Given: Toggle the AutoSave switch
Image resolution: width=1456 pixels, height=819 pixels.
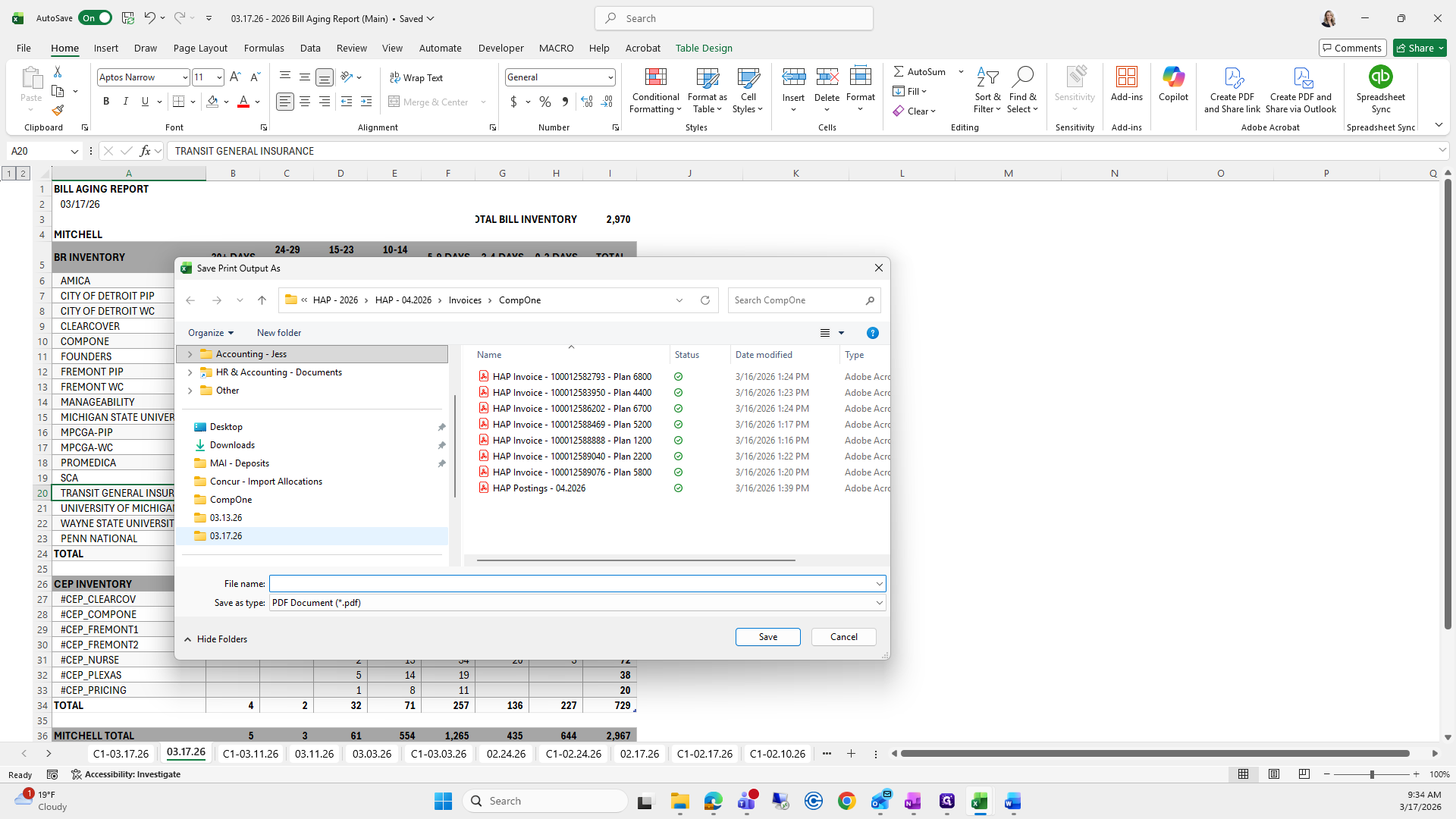Looking at the screenshot, I should (x=95, y=18).
